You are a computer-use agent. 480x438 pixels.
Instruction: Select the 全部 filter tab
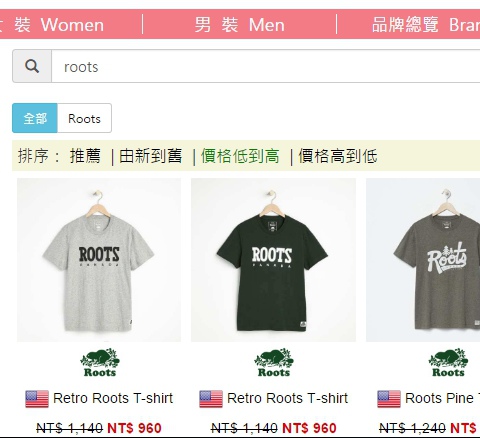[35, 118]
